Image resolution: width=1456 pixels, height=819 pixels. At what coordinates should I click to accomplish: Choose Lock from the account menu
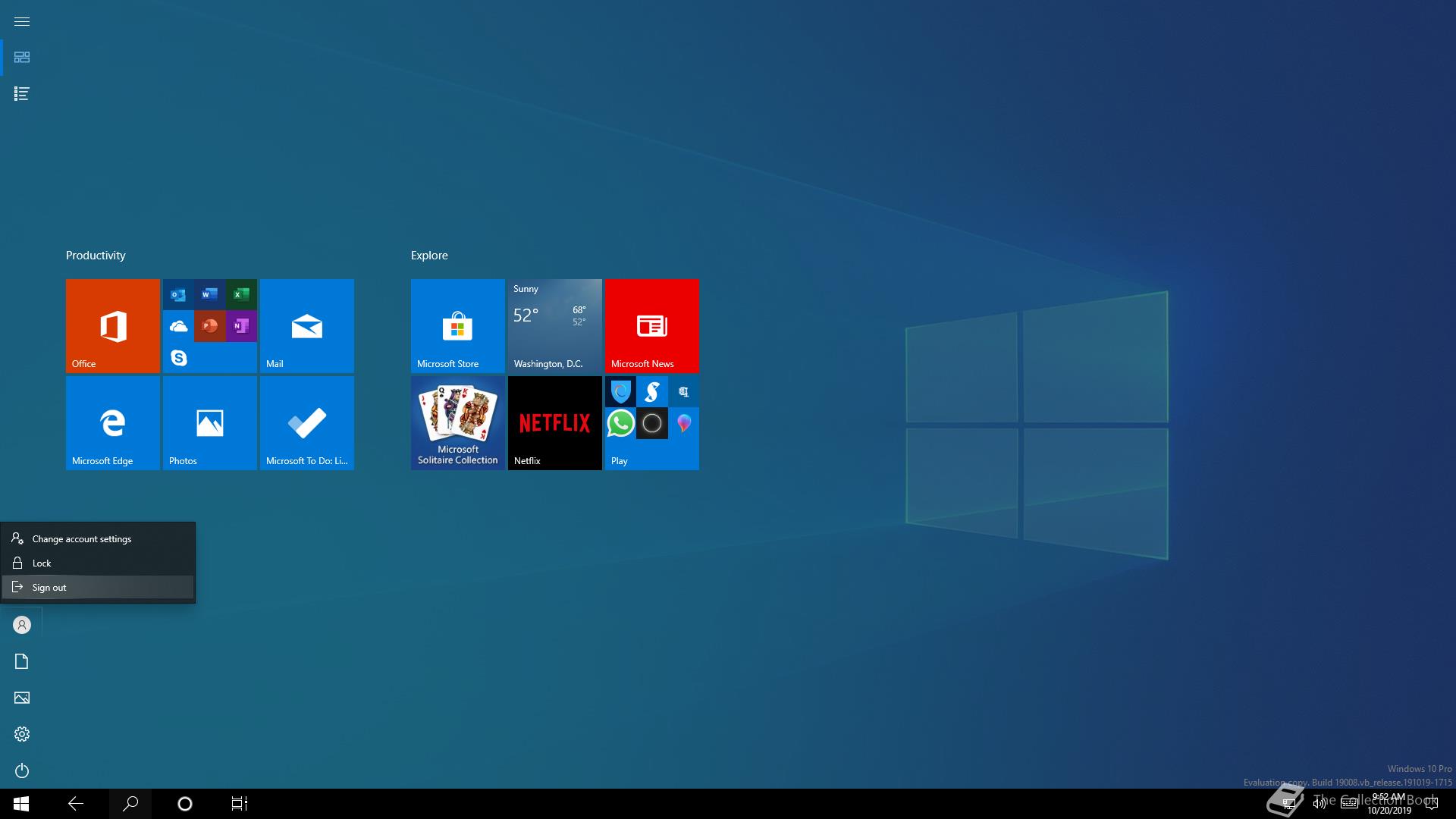(98, 563)
